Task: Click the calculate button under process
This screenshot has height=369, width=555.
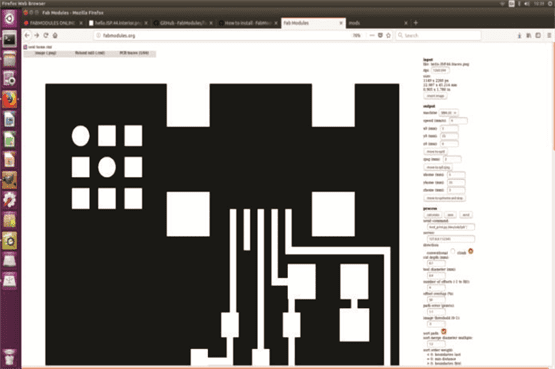Action: tap(433, 215)
